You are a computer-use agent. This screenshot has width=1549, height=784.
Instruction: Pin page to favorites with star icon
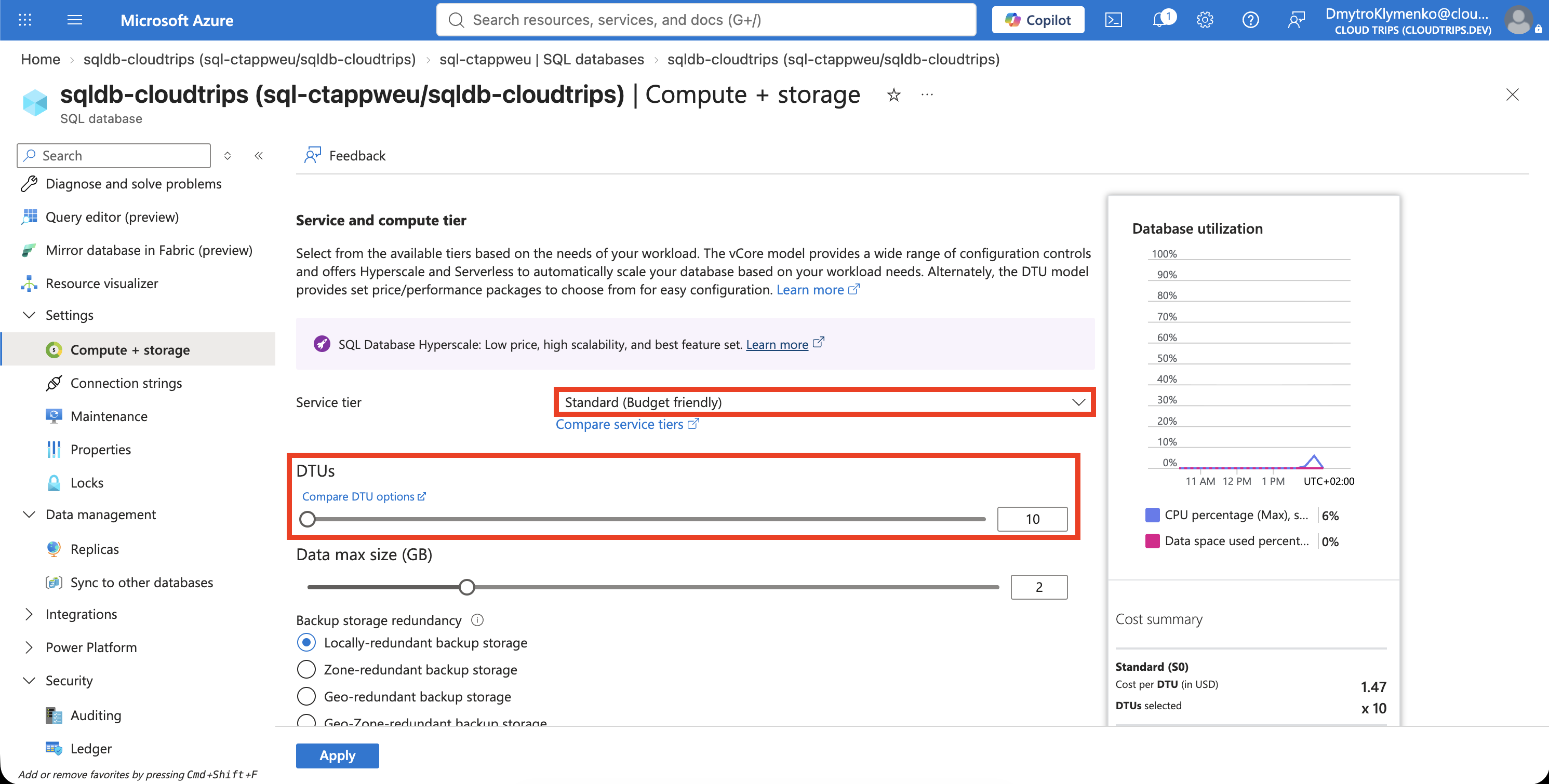tap(893, 94)
